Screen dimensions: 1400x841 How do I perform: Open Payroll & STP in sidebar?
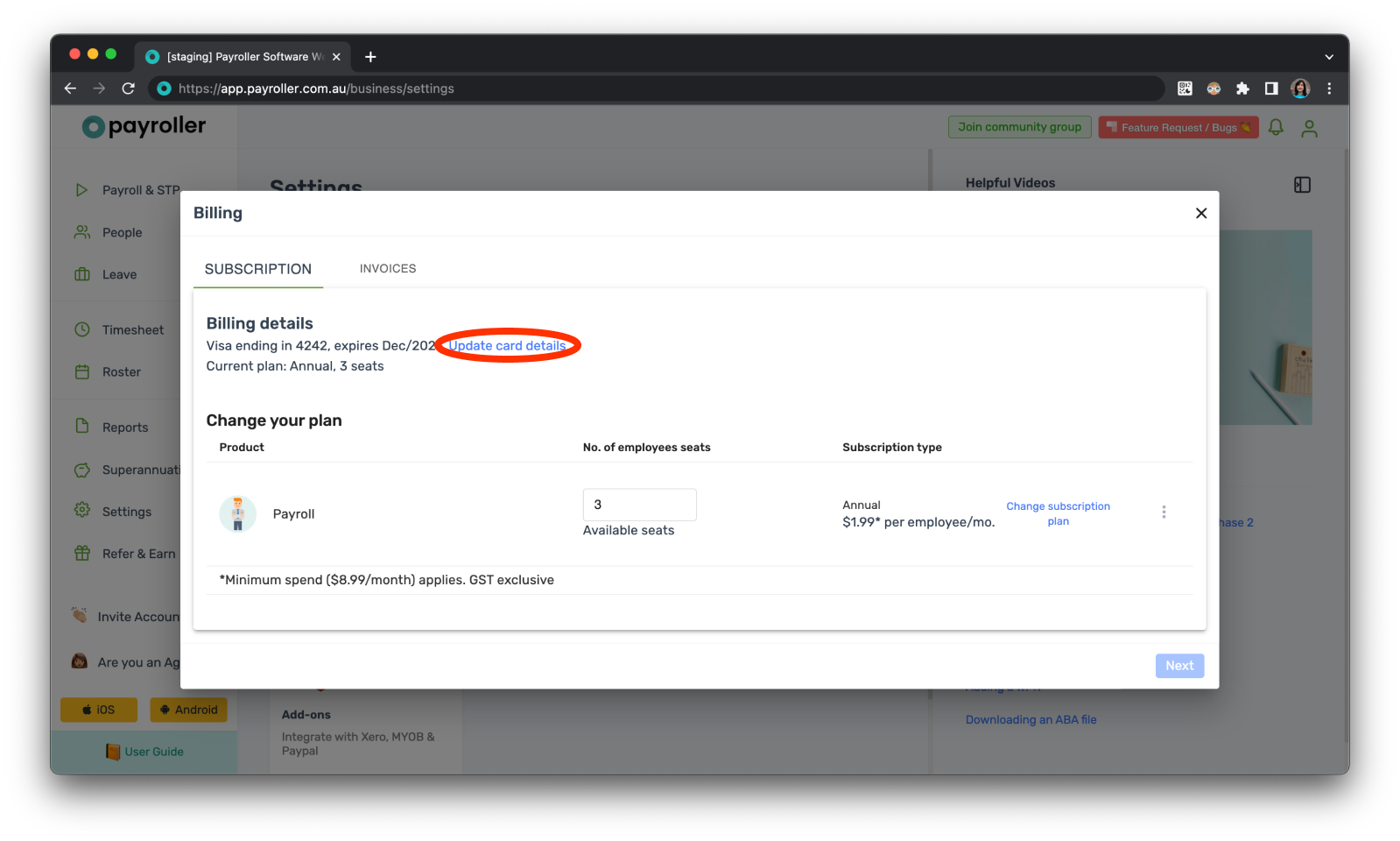click(x=141, y=190)
